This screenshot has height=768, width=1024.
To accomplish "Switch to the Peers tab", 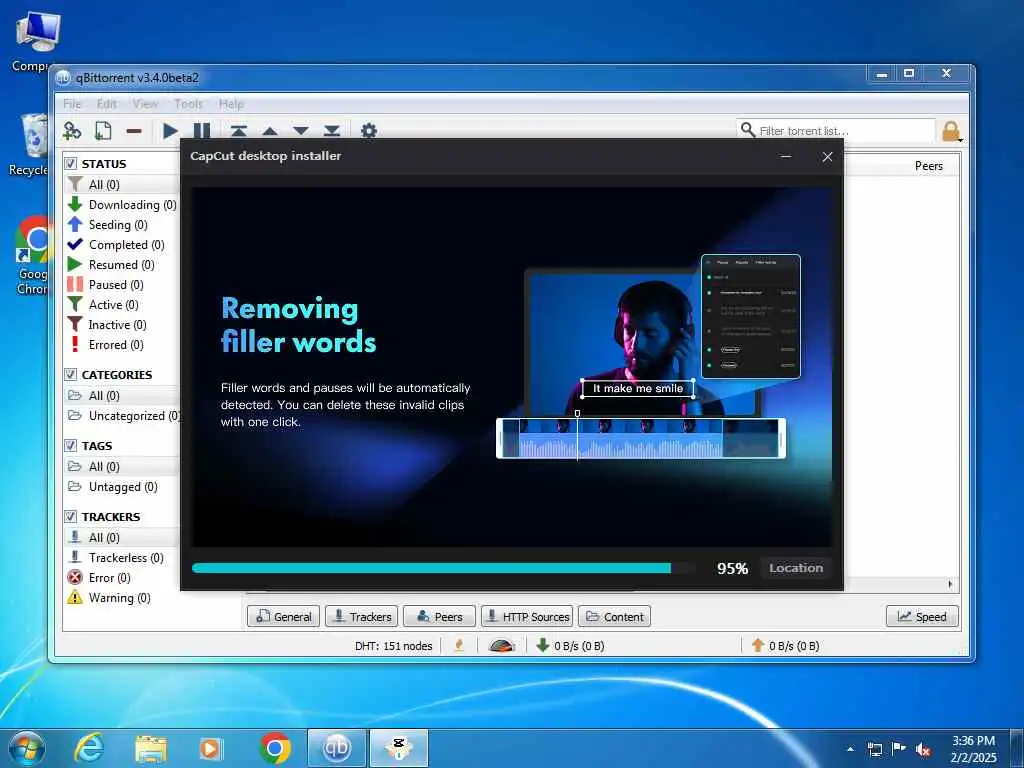I will 440,616.
